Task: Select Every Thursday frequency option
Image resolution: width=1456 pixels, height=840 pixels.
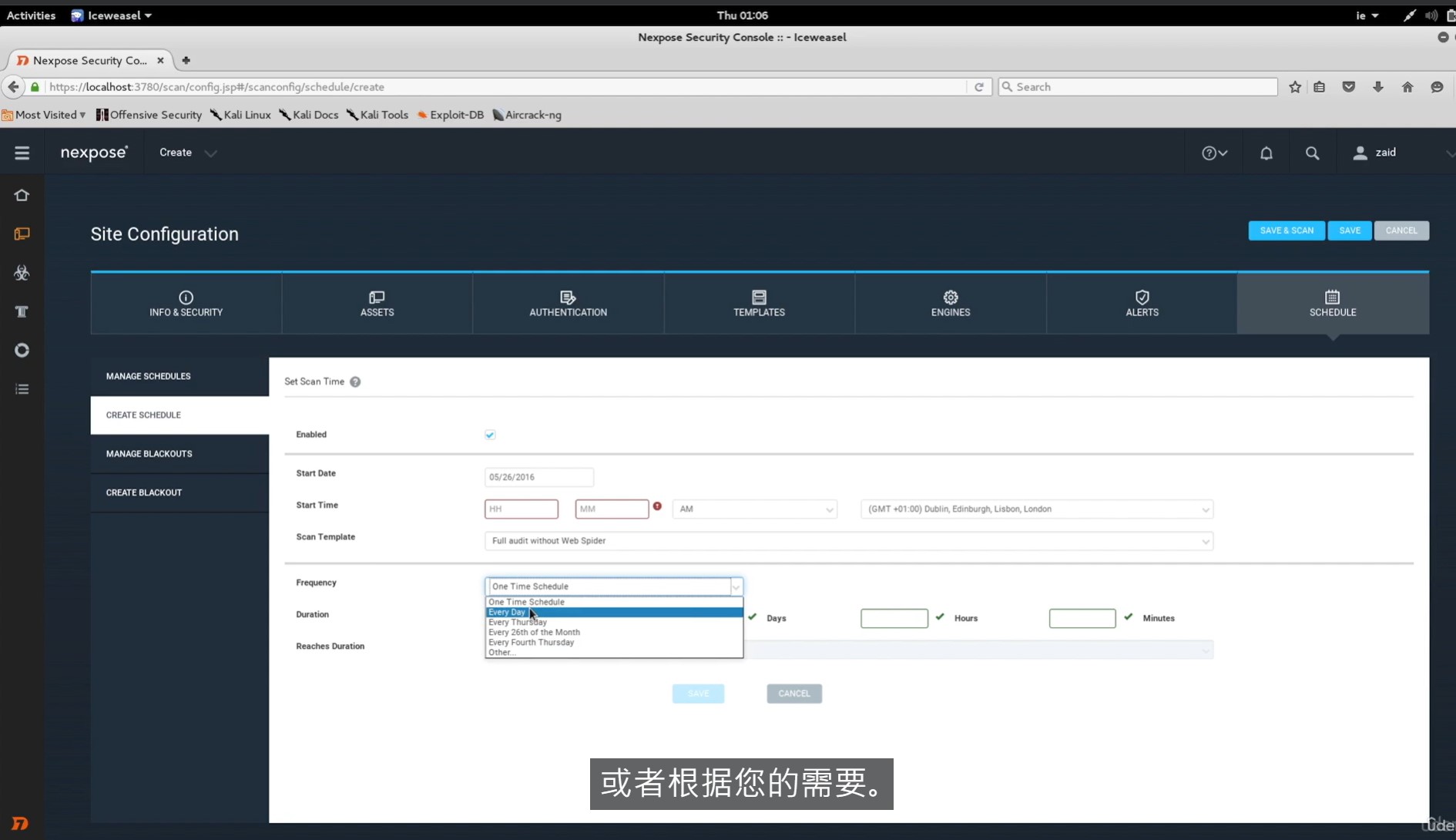Action: click(518, 623)
